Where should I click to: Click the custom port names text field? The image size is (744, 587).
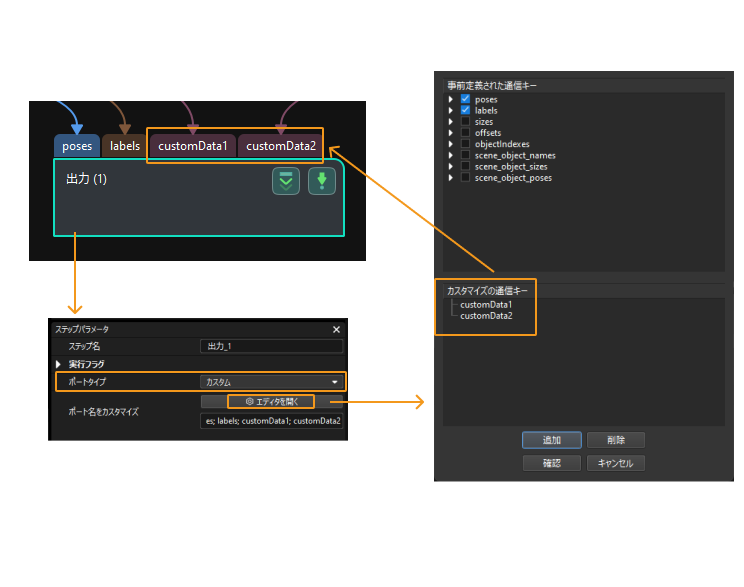(271, 421)
